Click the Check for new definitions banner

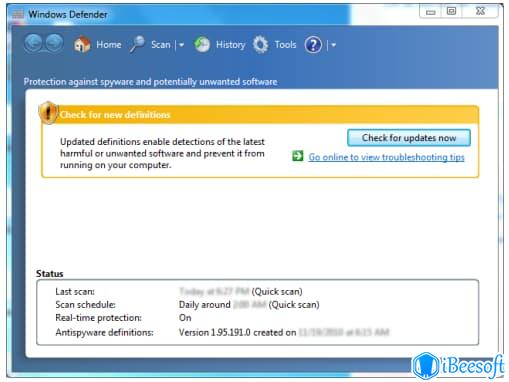(260, 114)
